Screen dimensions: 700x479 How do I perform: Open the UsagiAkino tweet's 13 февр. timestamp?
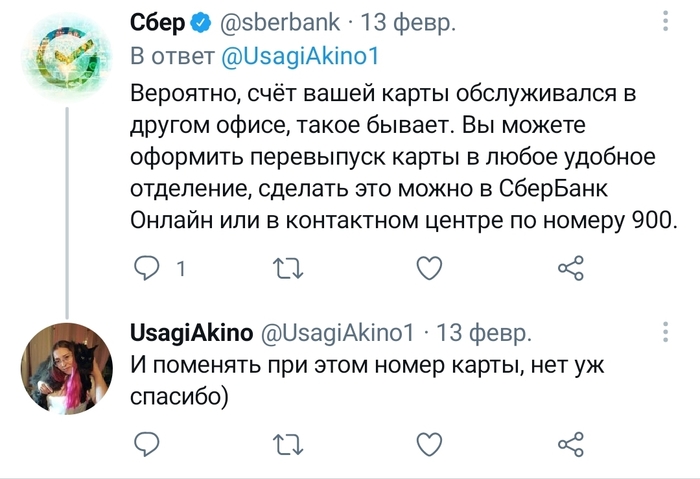pos(485,332)
